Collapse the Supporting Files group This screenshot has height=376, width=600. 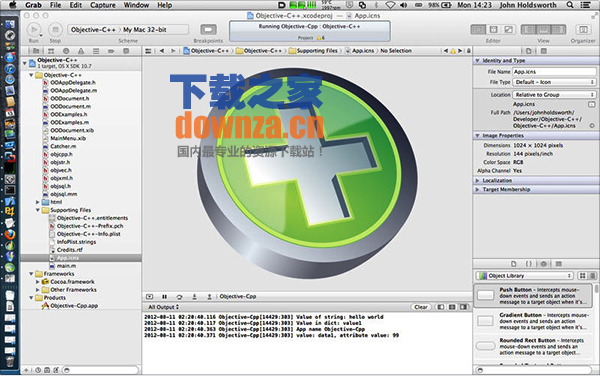pos(38,210)
